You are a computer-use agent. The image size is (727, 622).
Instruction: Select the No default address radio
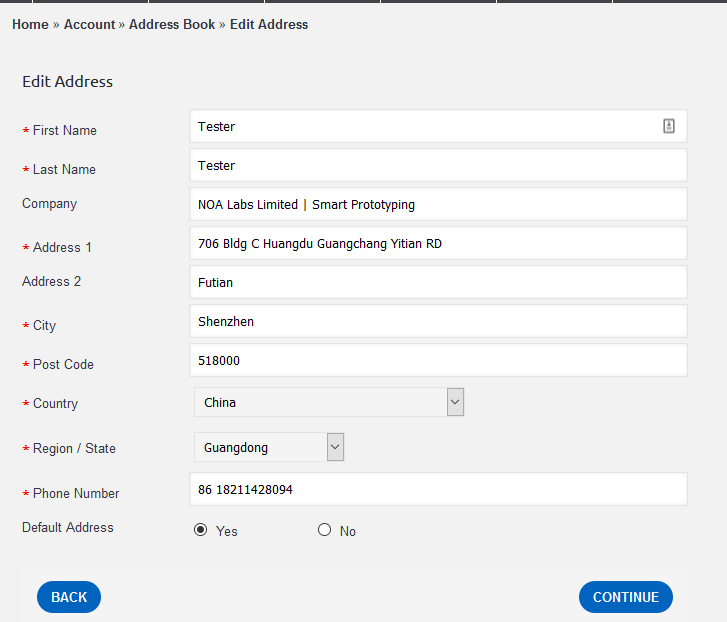pos(325,530)
